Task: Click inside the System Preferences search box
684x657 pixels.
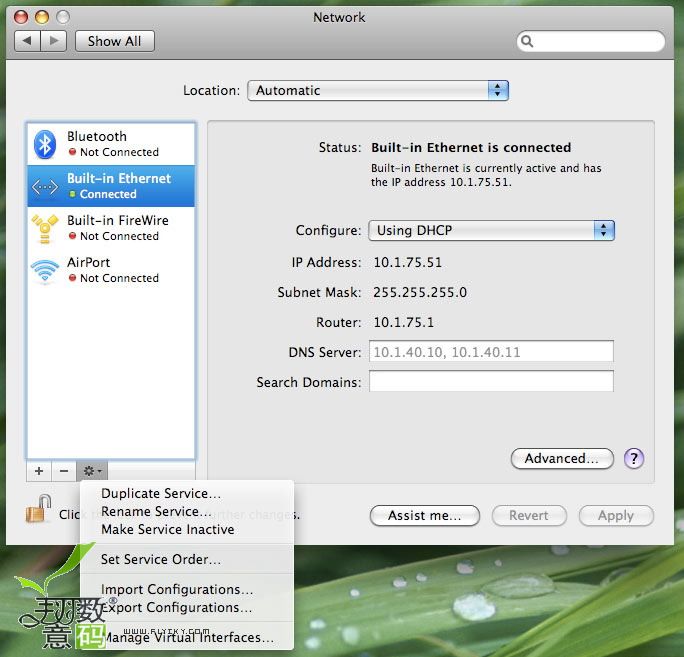Action: (x=591, y=41)
